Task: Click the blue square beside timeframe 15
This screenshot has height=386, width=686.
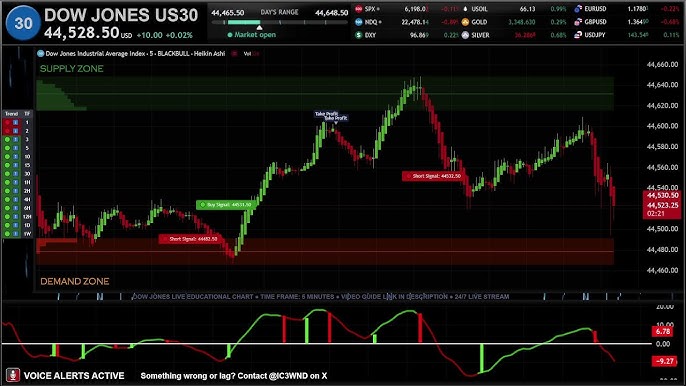Action: [16, 165]
